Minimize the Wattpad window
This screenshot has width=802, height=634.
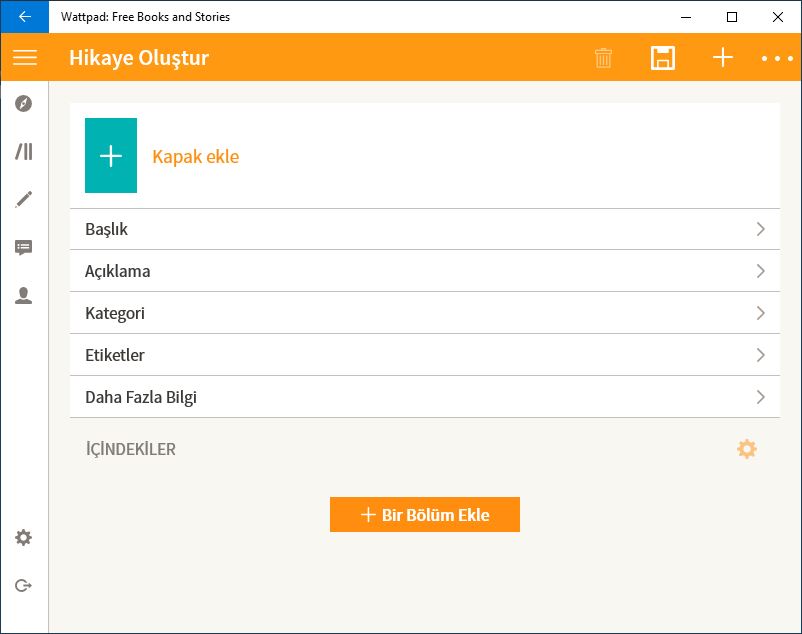point(686,17)
